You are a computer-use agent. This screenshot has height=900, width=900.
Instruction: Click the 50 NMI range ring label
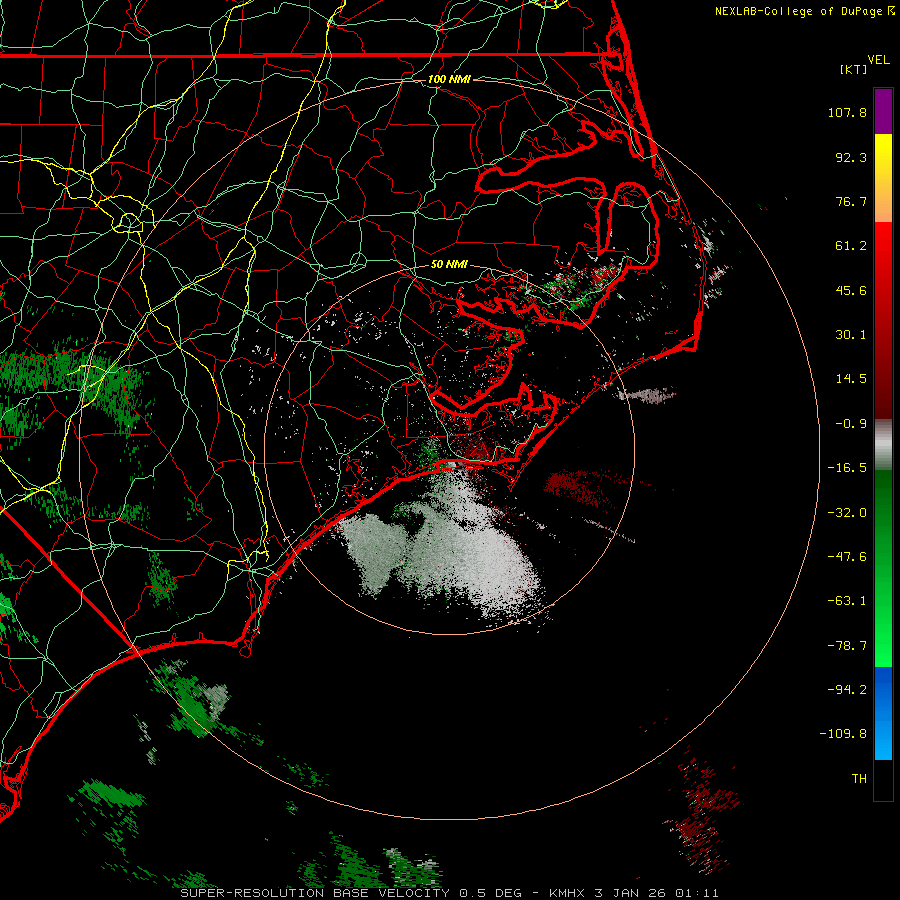pyautogui.click(x=449, y=265)
